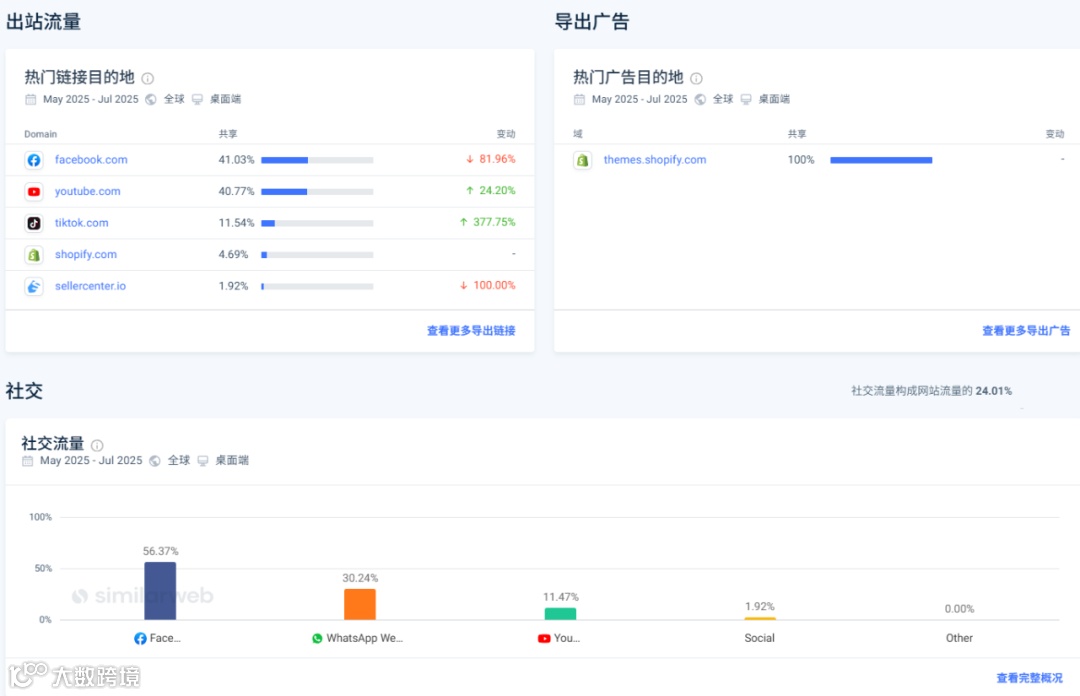Click the WhatsApp 30.24% orange bar
Viewport: 1080px width, 696px height.
360,604
